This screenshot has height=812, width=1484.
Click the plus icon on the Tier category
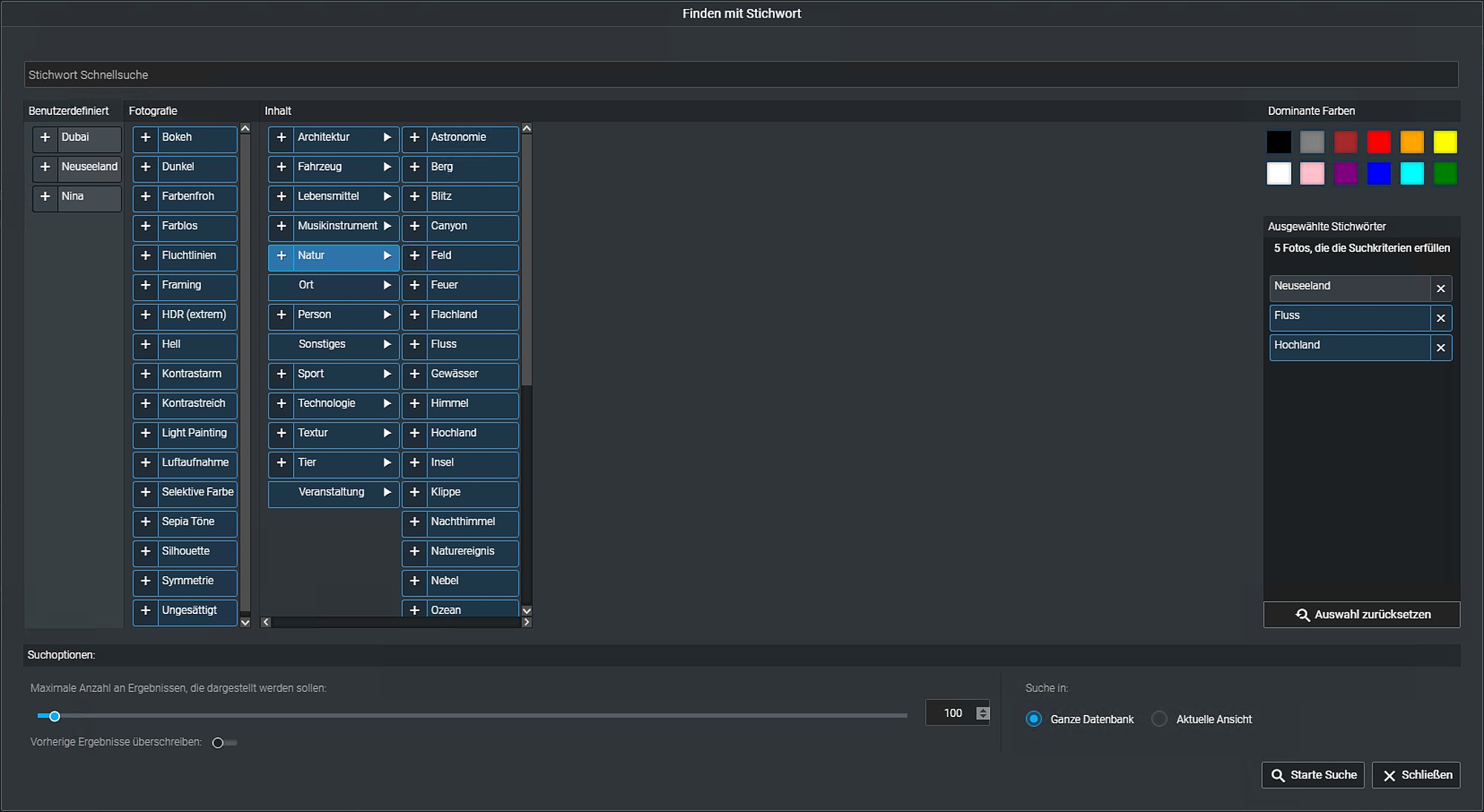[x=281, y=463]
